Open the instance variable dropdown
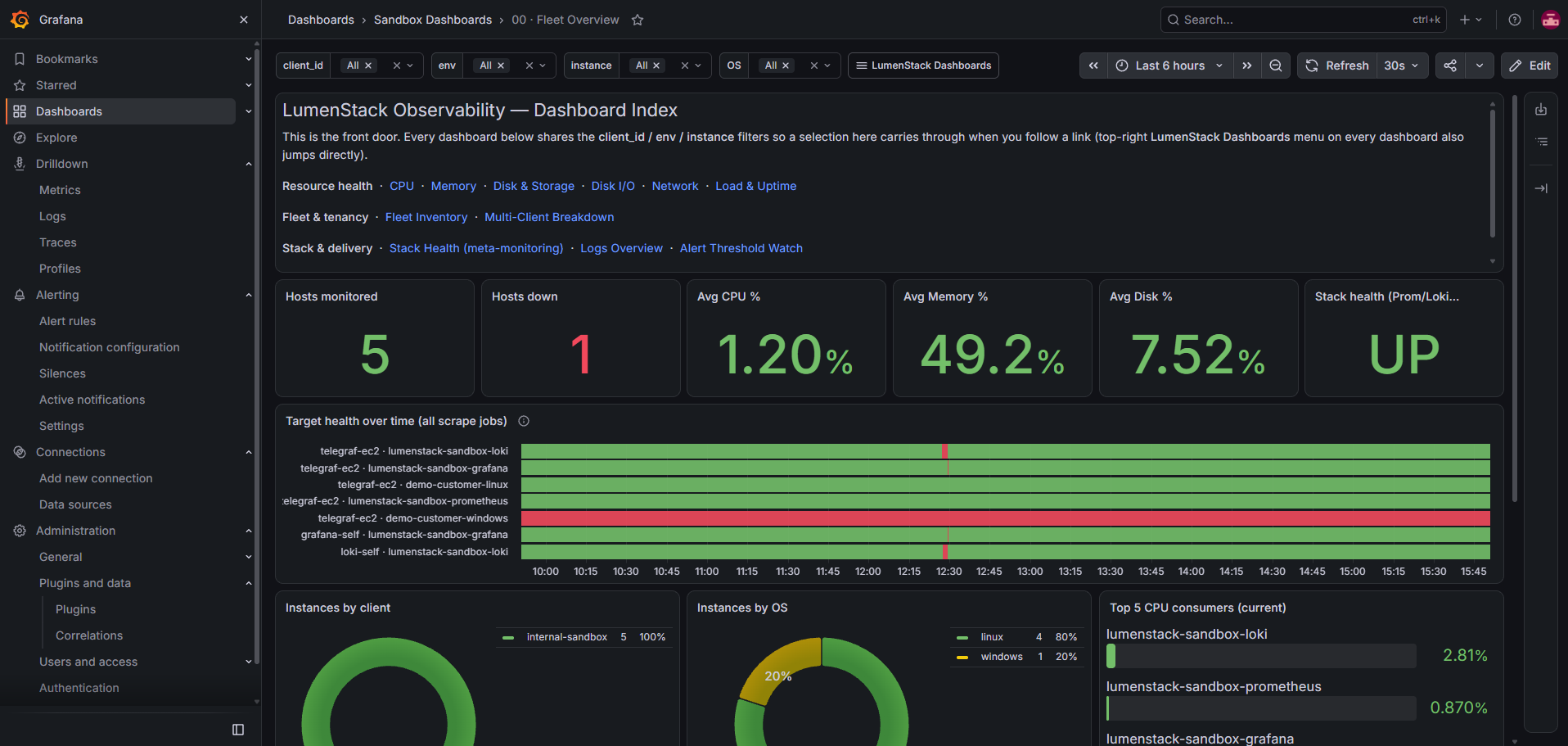Screen dimensions: 1568x746 [698, 66]
